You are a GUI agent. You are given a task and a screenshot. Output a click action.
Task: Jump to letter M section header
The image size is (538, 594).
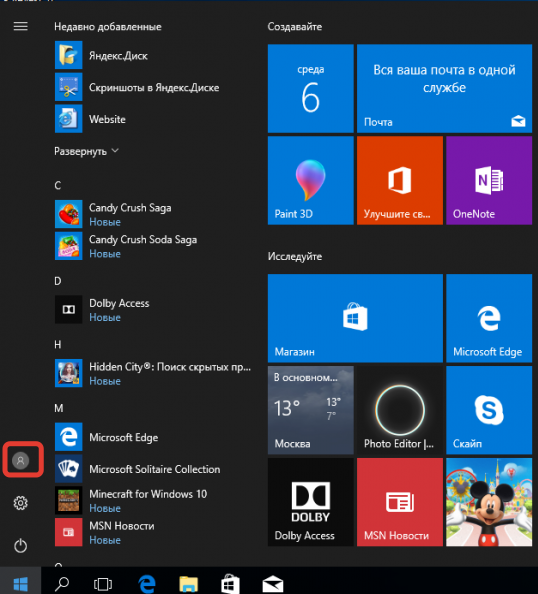click(59, 408)
